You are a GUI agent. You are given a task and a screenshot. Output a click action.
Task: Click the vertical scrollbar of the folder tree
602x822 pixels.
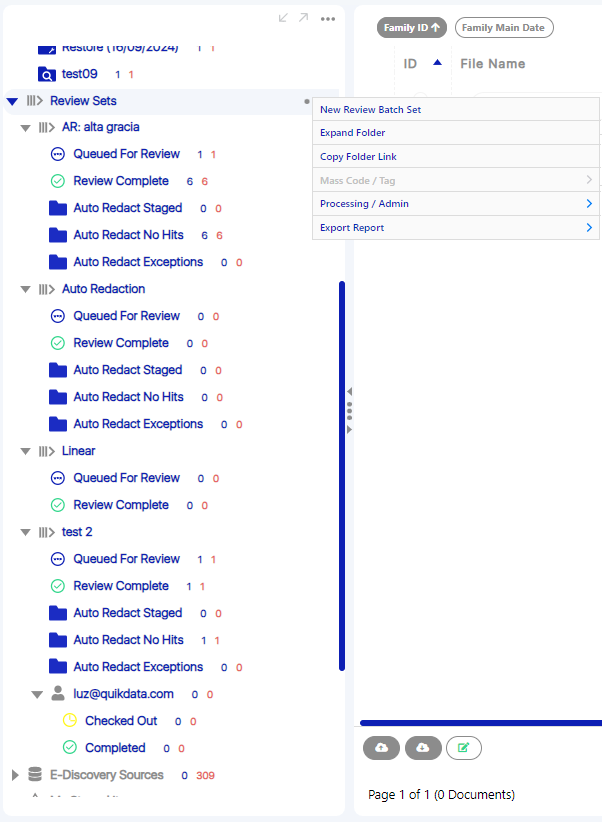click(342, 476)
